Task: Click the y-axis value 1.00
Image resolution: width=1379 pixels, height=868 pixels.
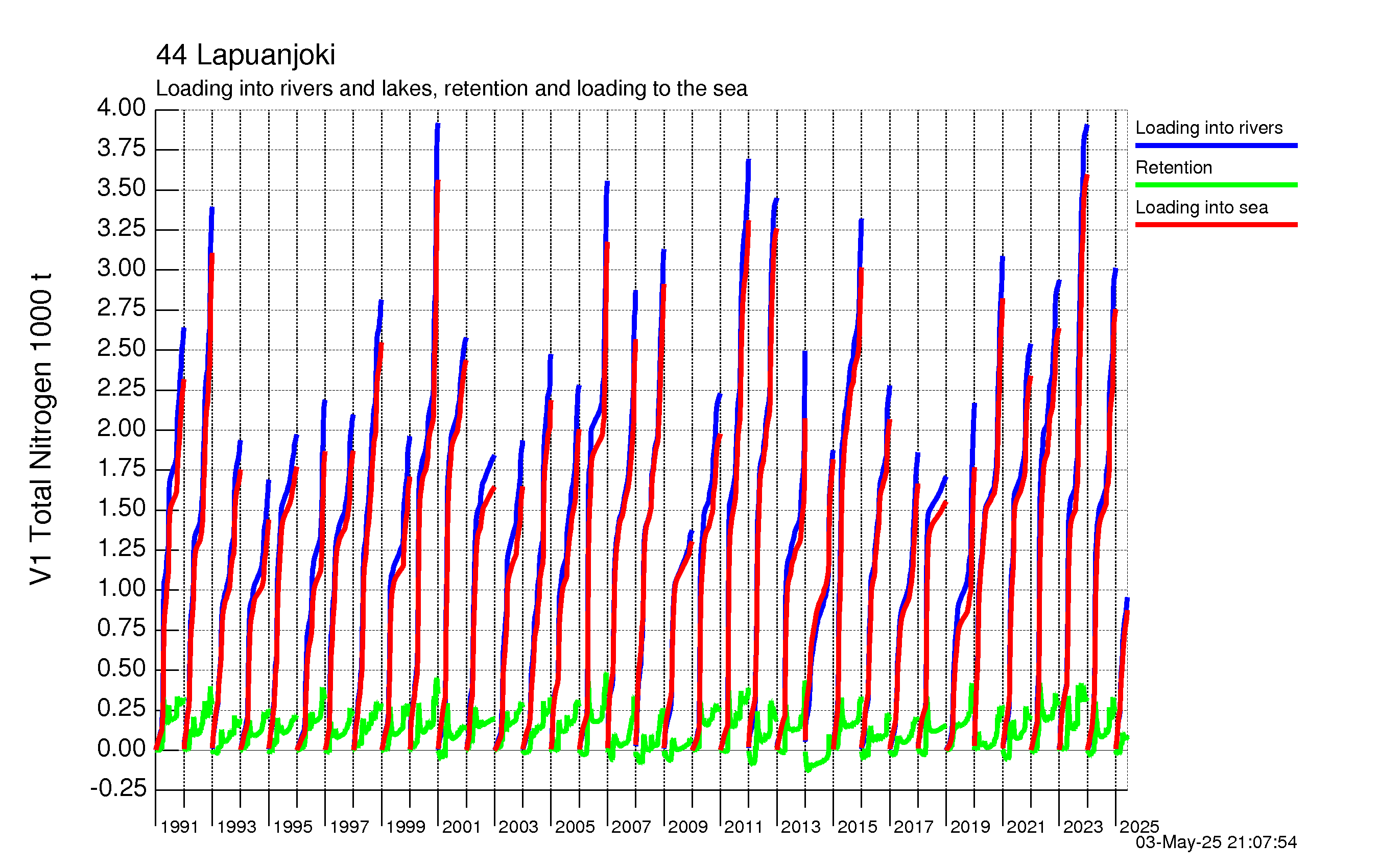Action: [122, 588]
